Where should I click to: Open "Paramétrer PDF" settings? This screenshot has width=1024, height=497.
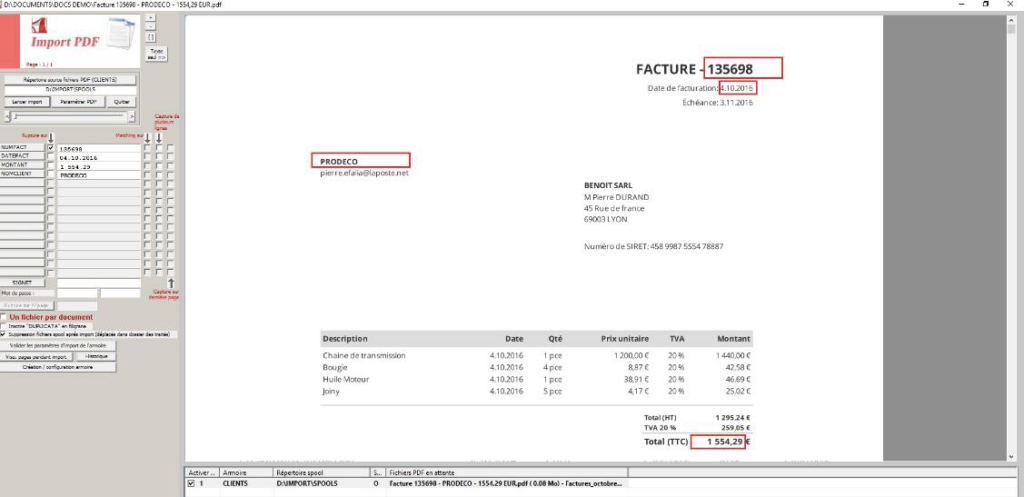click(x=79, y=101)
